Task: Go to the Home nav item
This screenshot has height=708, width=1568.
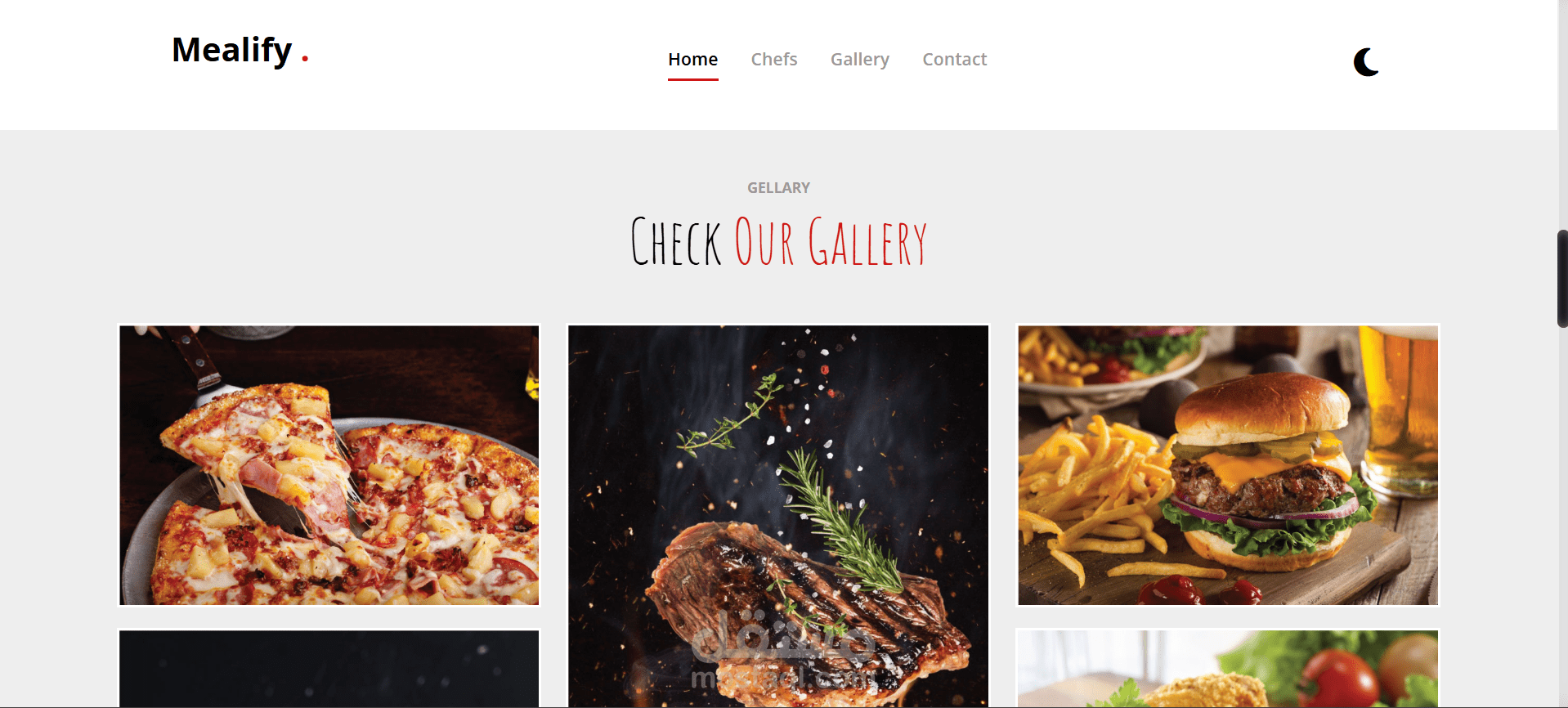Action: tap(692, 59)
